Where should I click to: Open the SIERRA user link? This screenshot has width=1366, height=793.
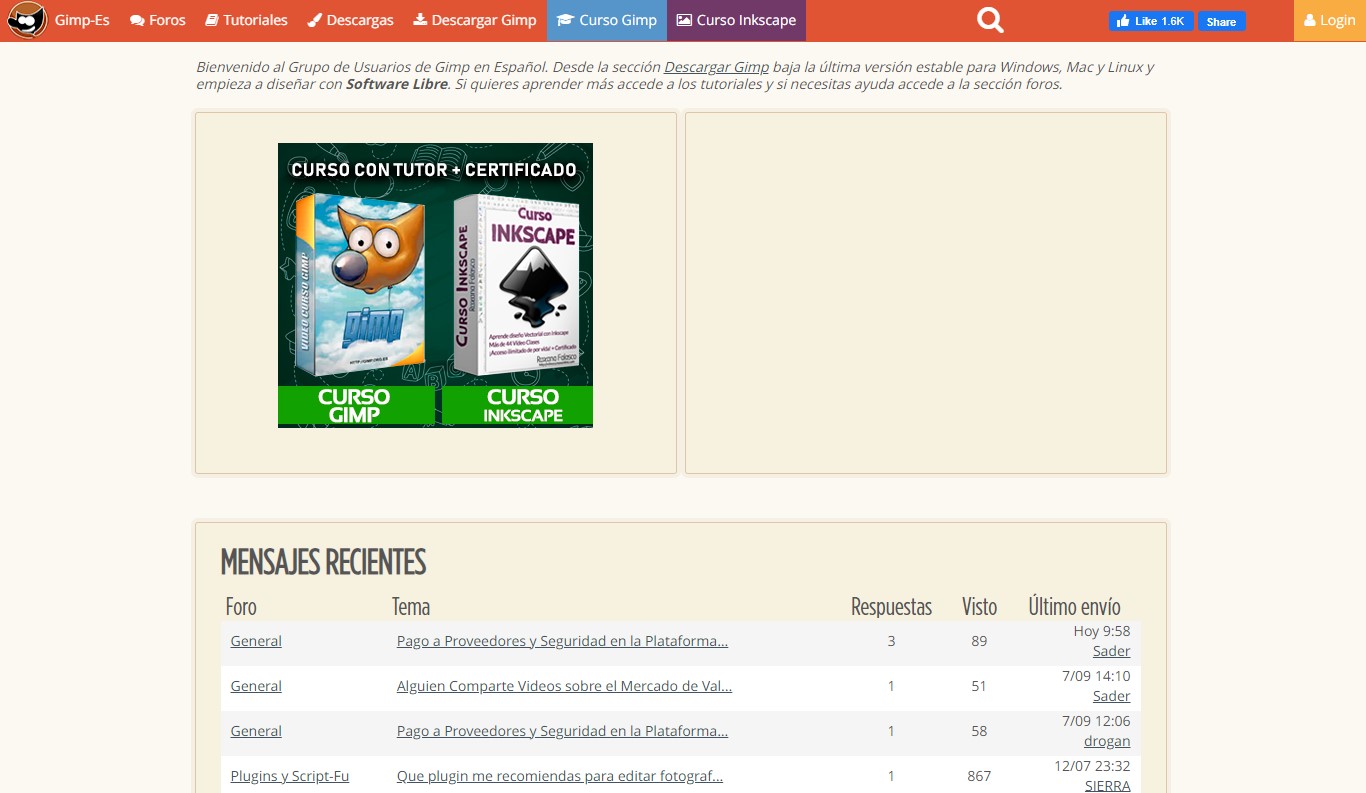tap(1107, 786)
